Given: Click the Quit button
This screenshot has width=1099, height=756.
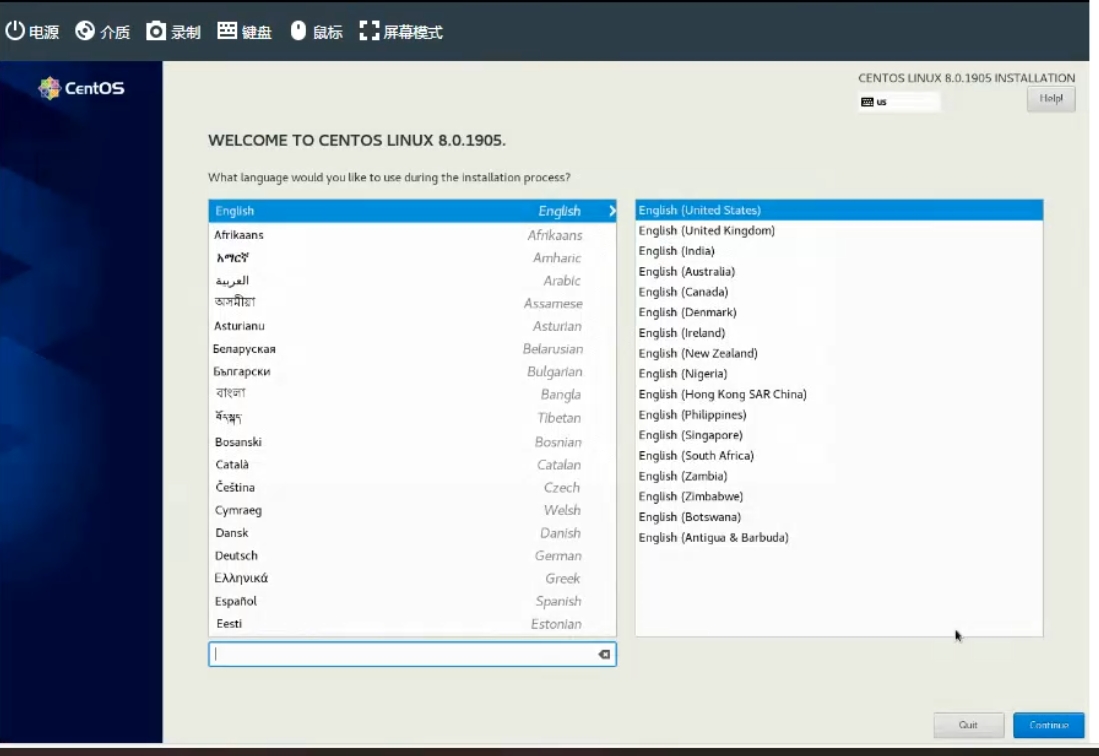Looking at the screenshot, I should pyautogui.click(x=968, y=725).
